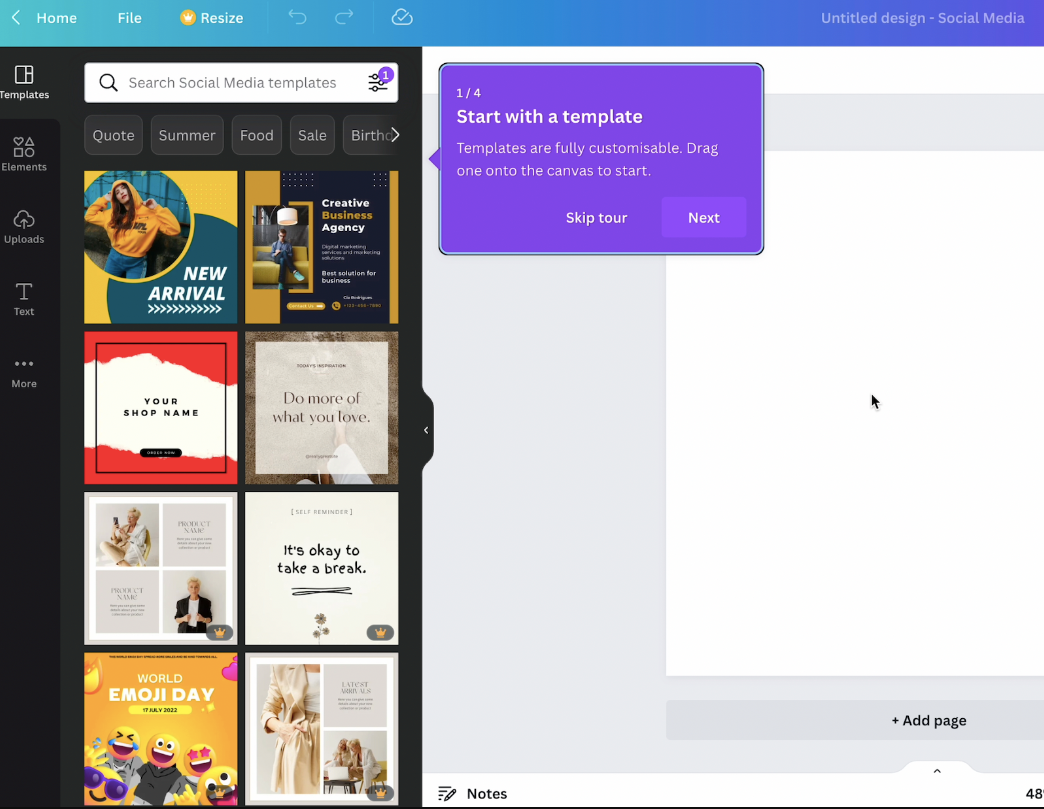Click the More sidebar icon
The height and width of the screenshot is (809, 1044).
tap(24, 369)
